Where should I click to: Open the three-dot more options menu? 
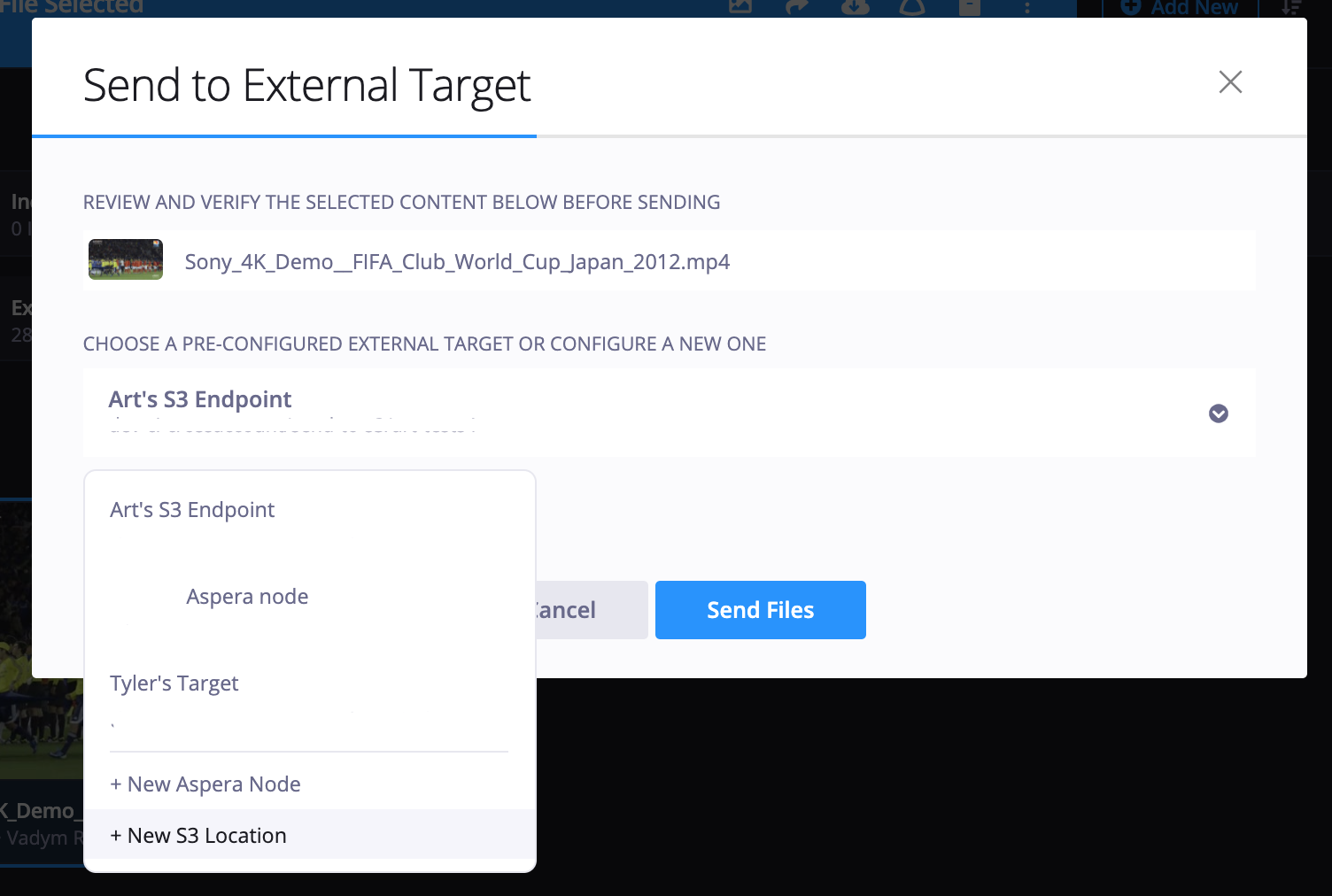(x=1027, y=8)
